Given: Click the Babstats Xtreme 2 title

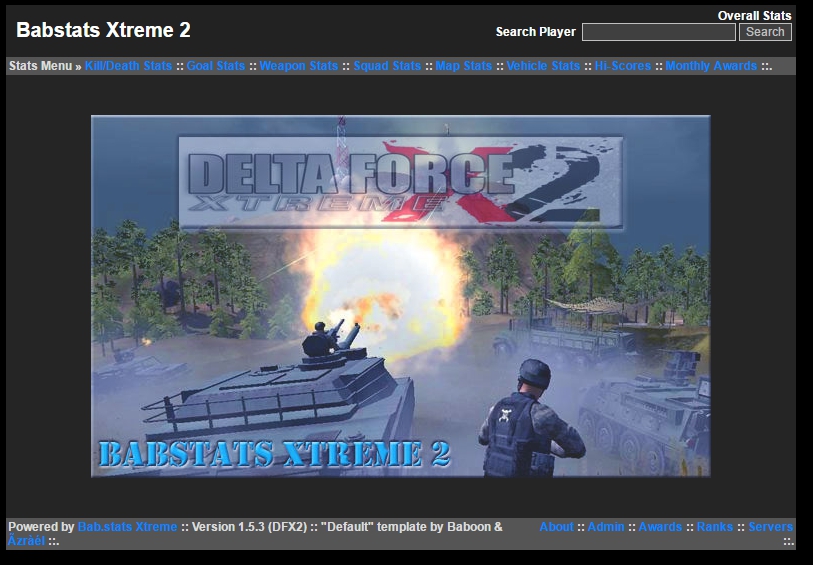Looking at the screenshot, I should [x=103, y=30].
